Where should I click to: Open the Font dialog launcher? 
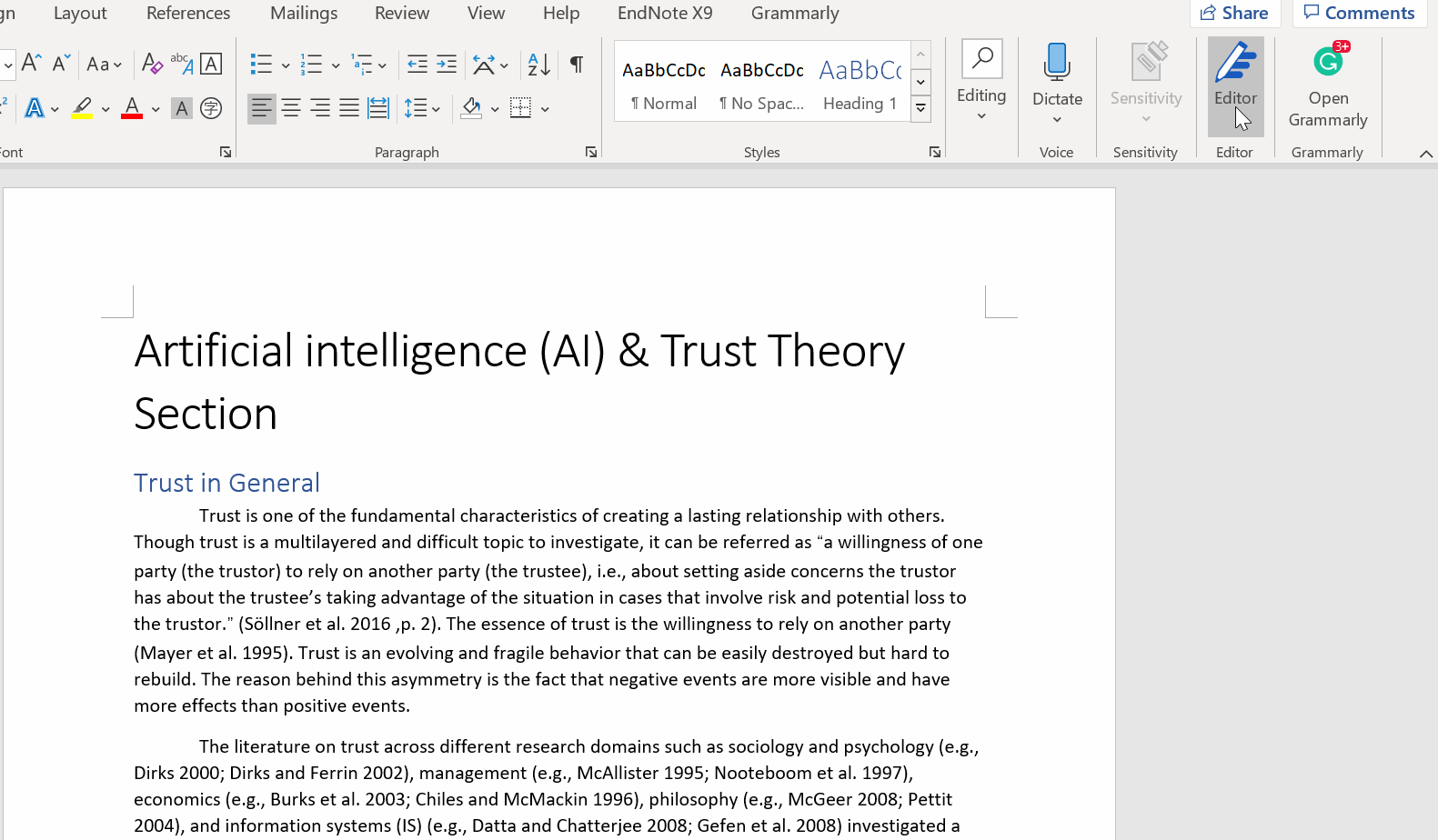coord(226,152)
